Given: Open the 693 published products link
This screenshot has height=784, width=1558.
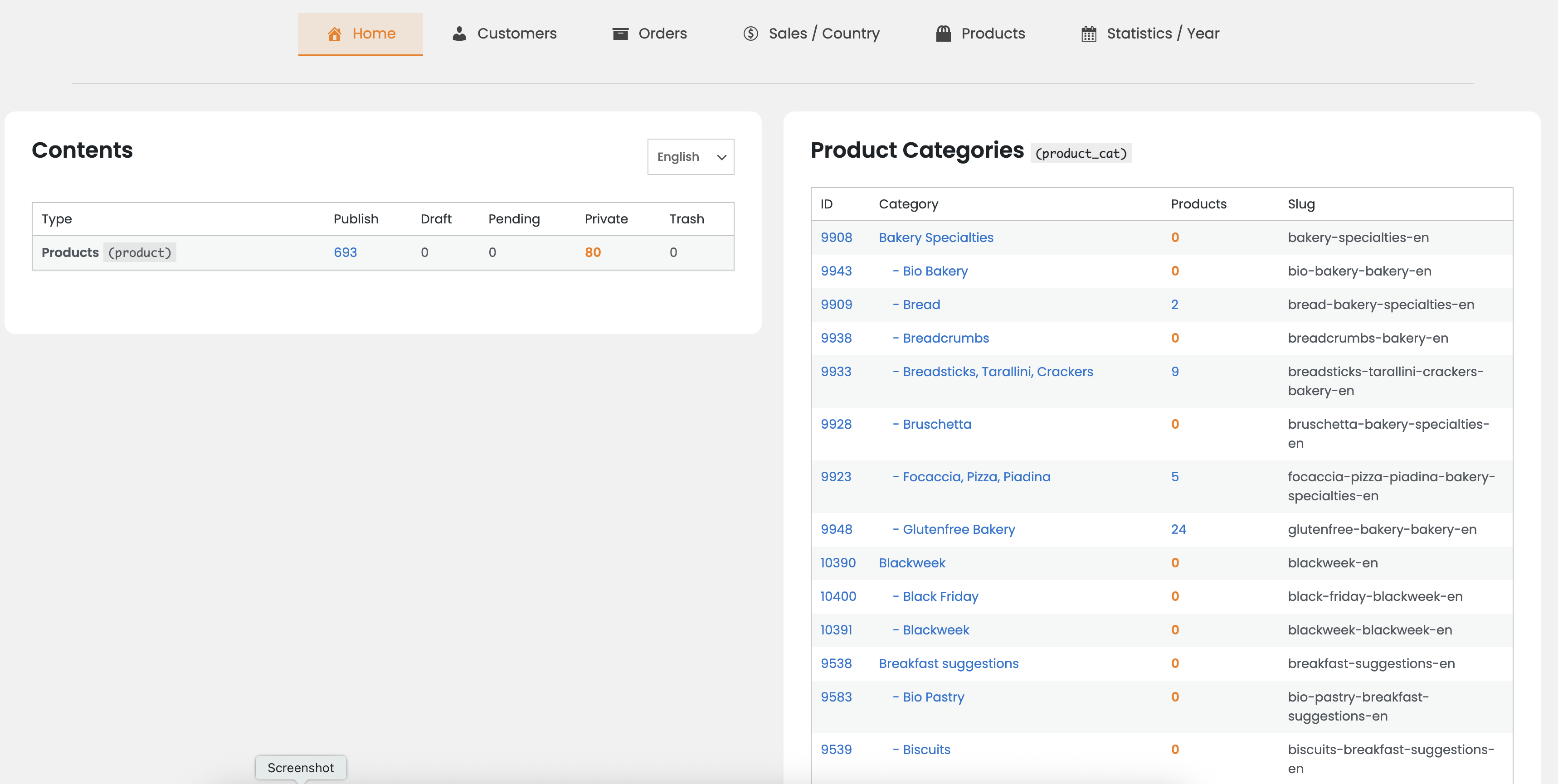Looking at the screenshot, I should (x=346, y=253).
